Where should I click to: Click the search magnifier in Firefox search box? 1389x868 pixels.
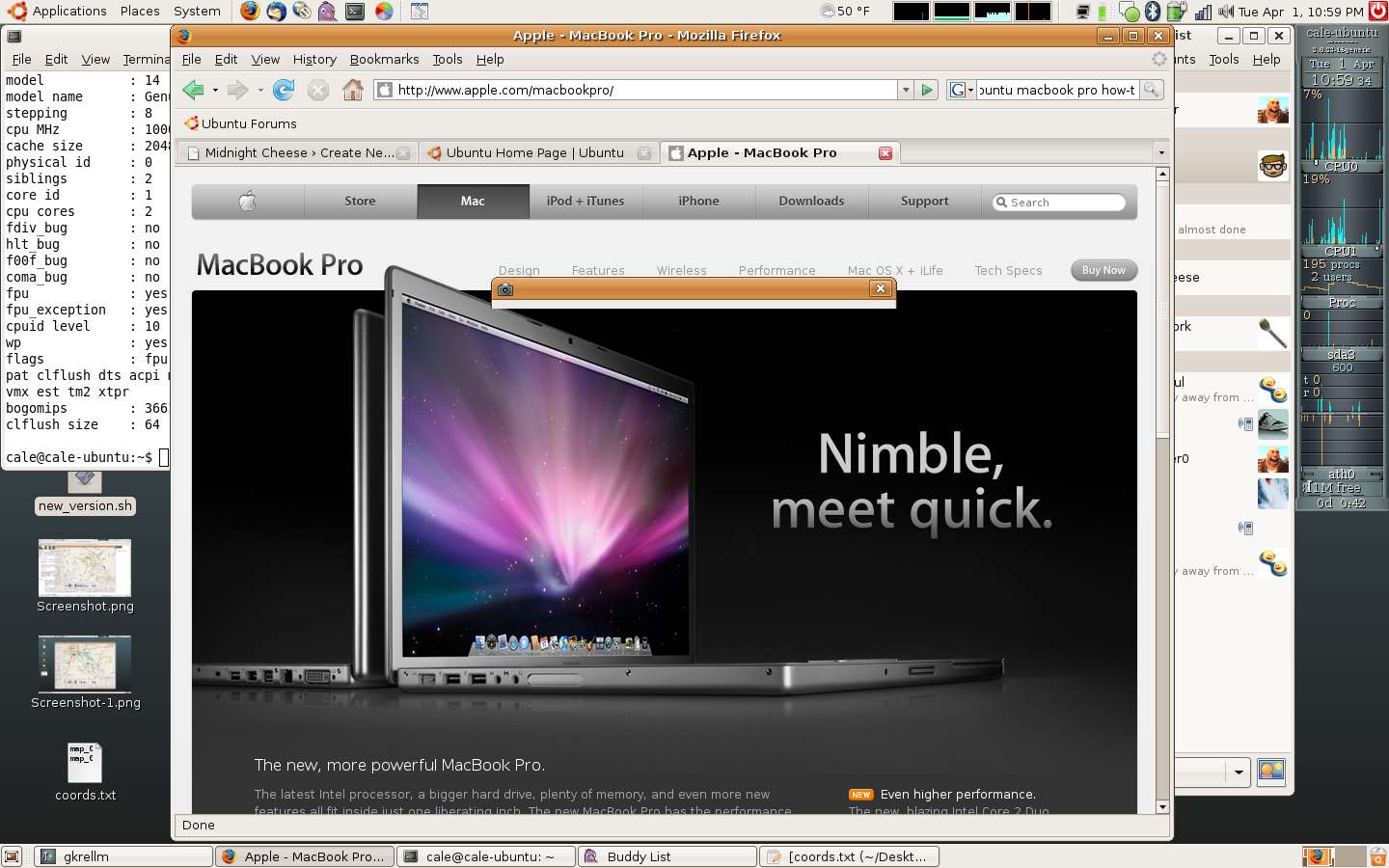click(x=1151, y=90)
